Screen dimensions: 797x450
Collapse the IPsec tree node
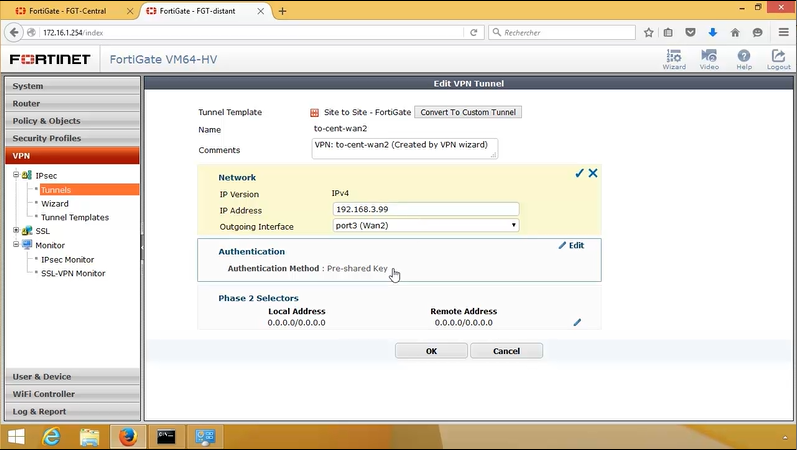(15, 175)
